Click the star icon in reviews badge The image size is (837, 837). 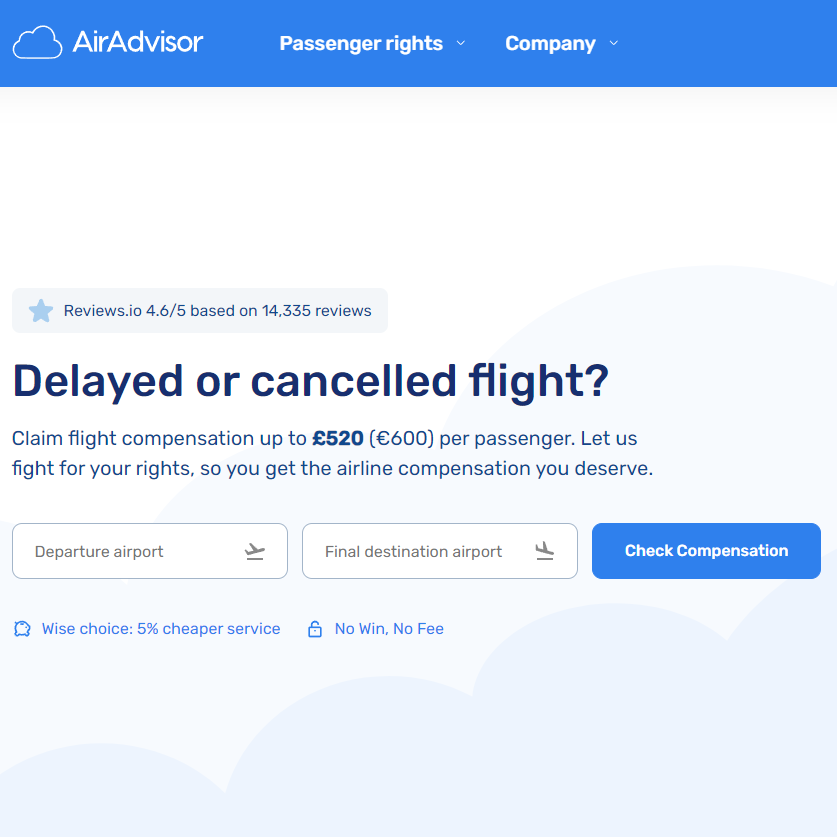pos(41,311)
